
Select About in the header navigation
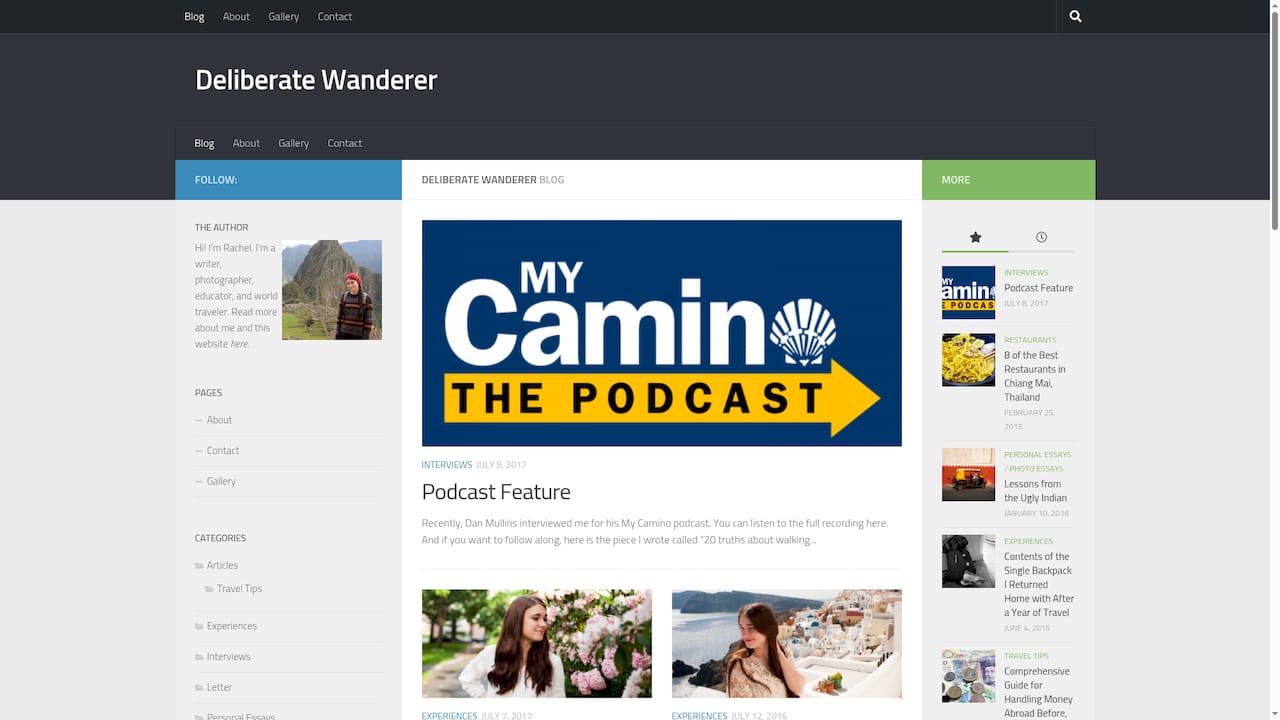point(246,143)
